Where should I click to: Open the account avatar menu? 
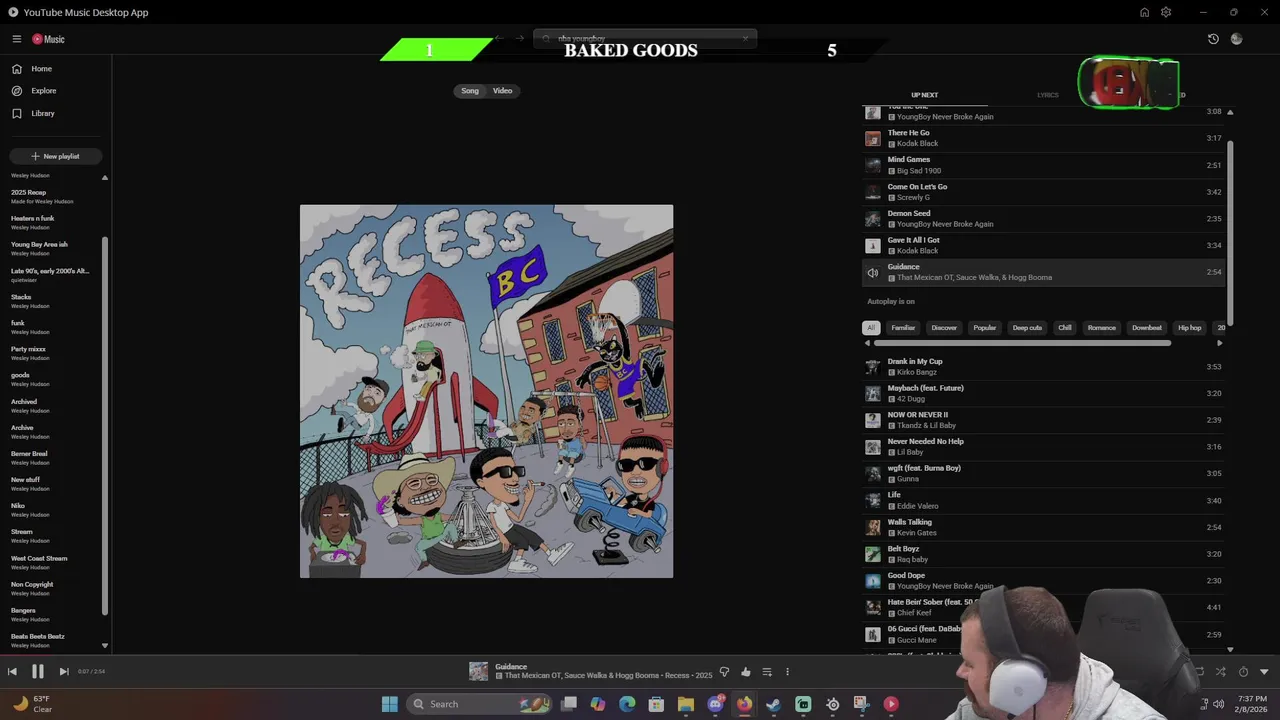pos(1237,39)
